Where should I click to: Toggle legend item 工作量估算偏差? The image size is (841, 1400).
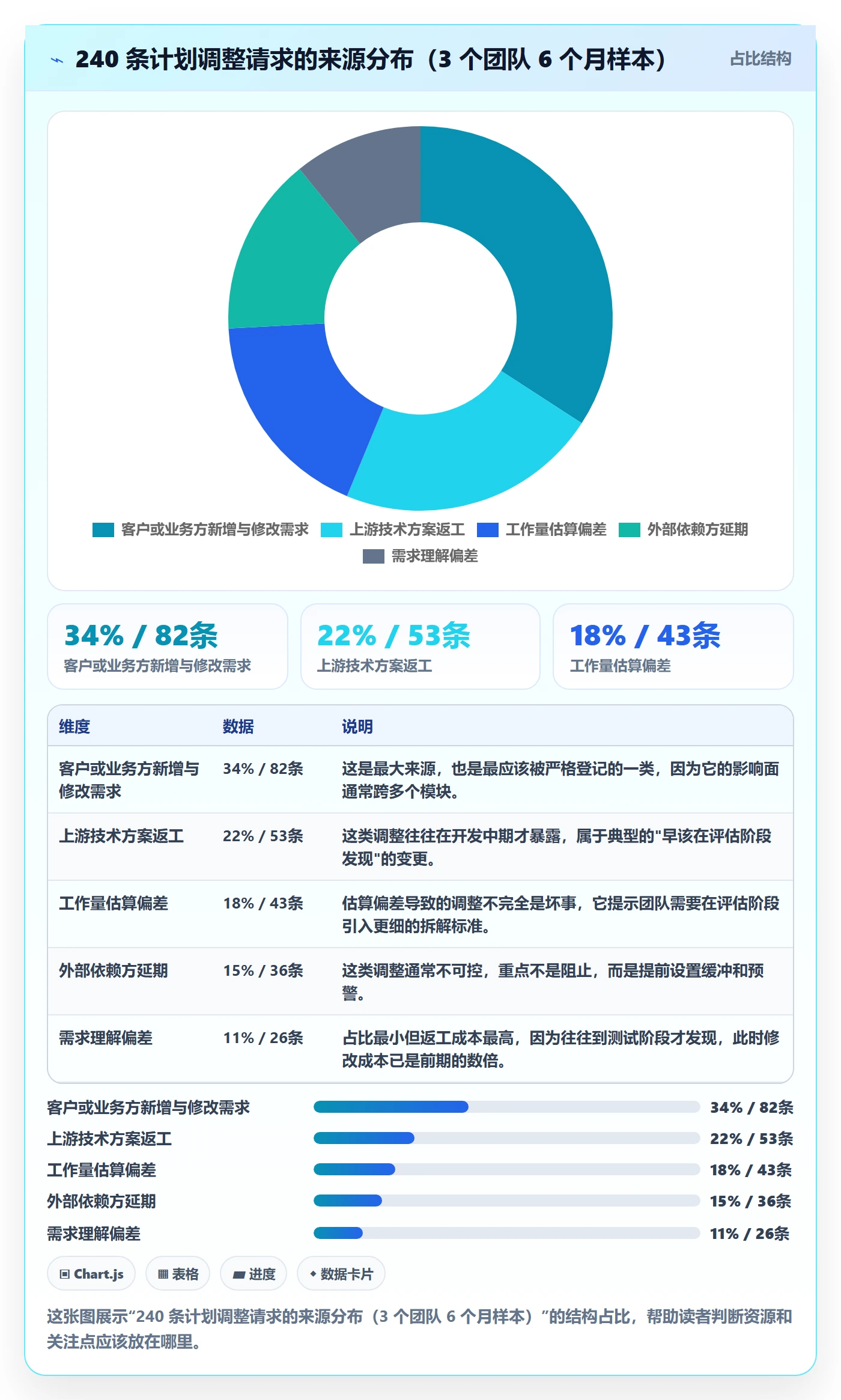pos(542,529)
